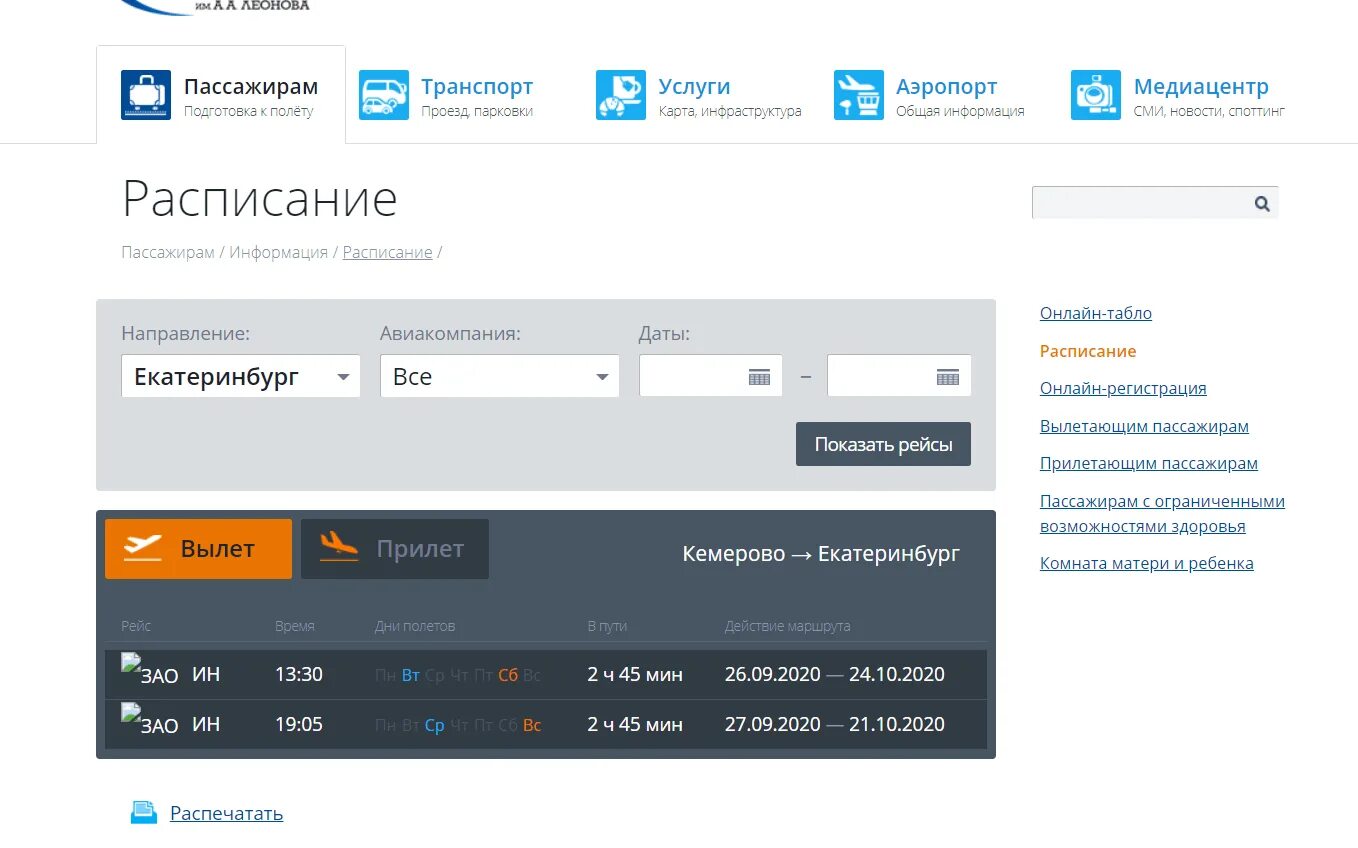This screenshot has height=848, width=1358.
Task: Click the Показать рейсы button
Action: [883, 444]
